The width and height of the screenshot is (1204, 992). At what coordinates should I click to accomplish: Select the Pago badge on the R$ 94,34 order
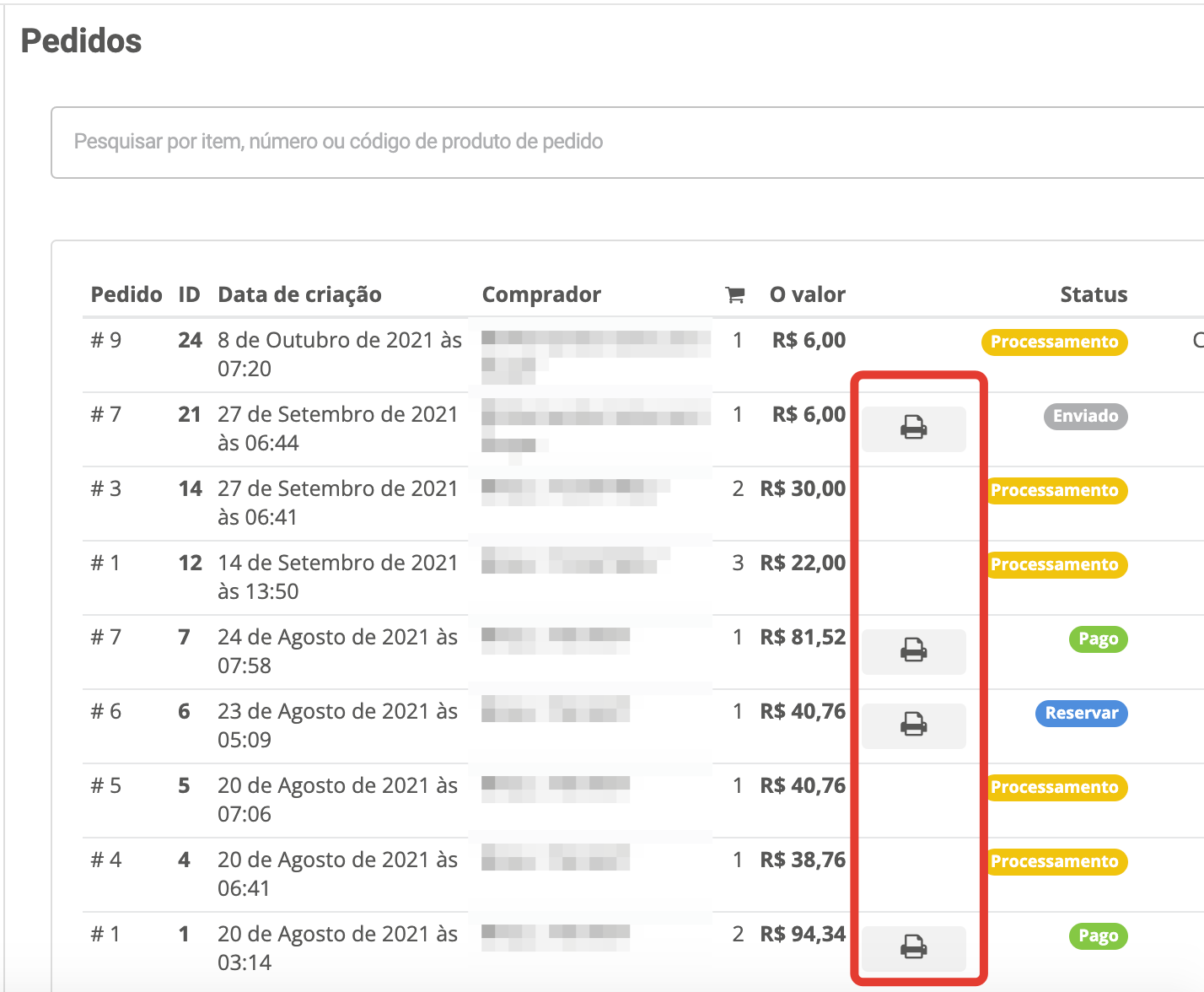[x=1098, y=935]
